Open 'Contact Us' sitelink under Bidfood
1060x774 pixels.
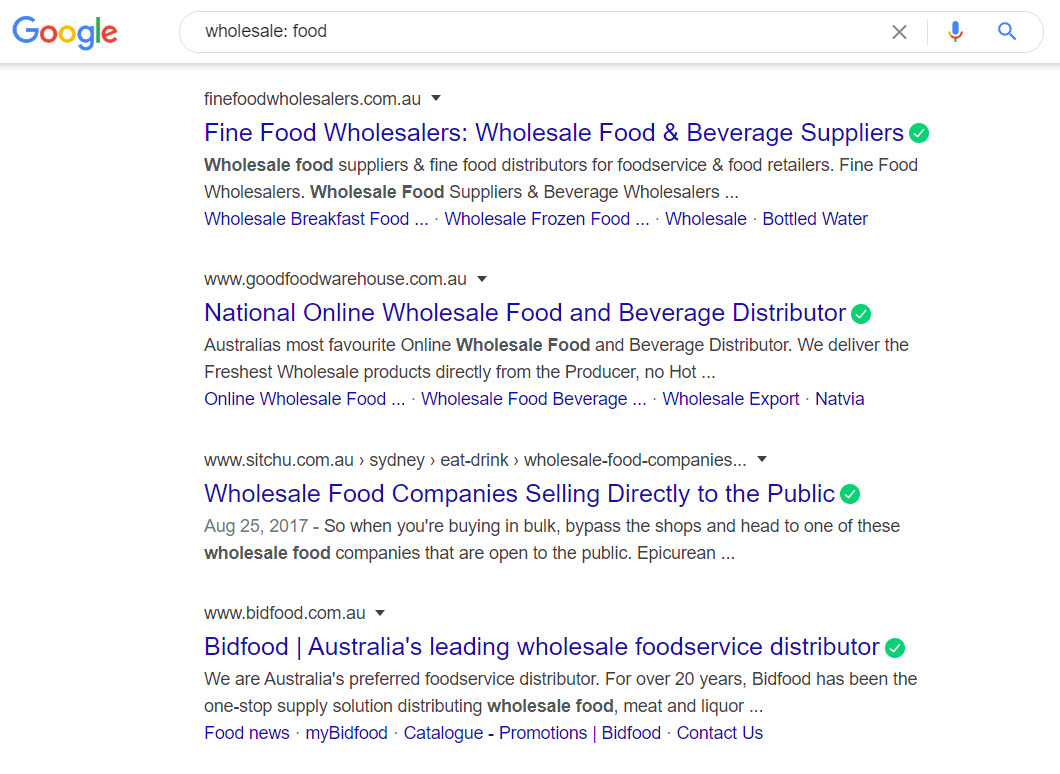(x=719, y=733)
